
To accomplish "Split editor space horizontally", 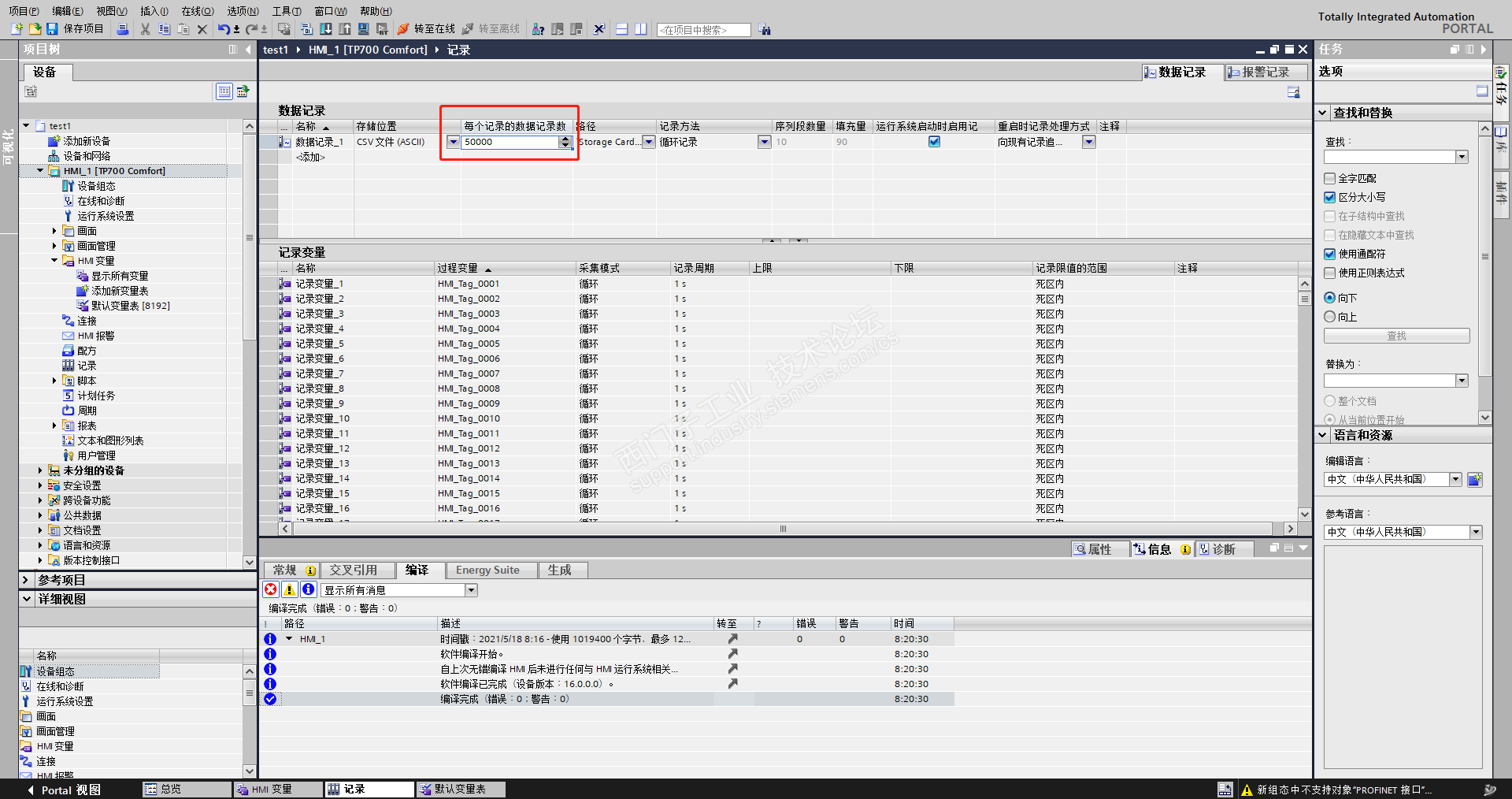I will coord(622,29).
